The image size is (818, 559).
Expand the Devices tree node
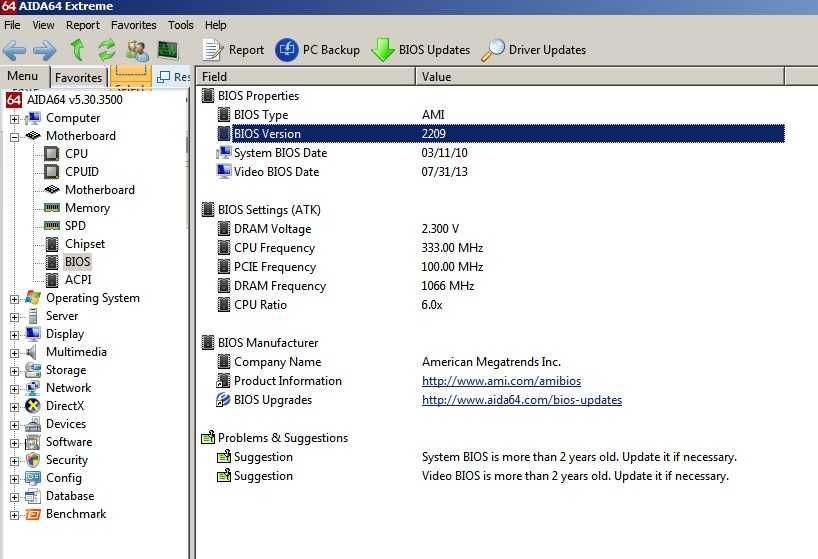pos(15,426)
